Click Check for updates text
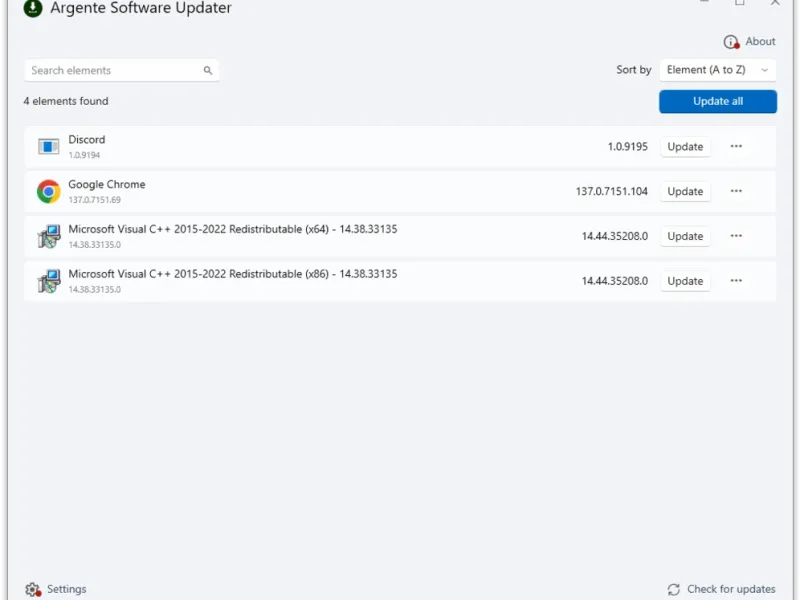Image resolution: width=800 pixels, height=600 pixels. click(731, 589)
